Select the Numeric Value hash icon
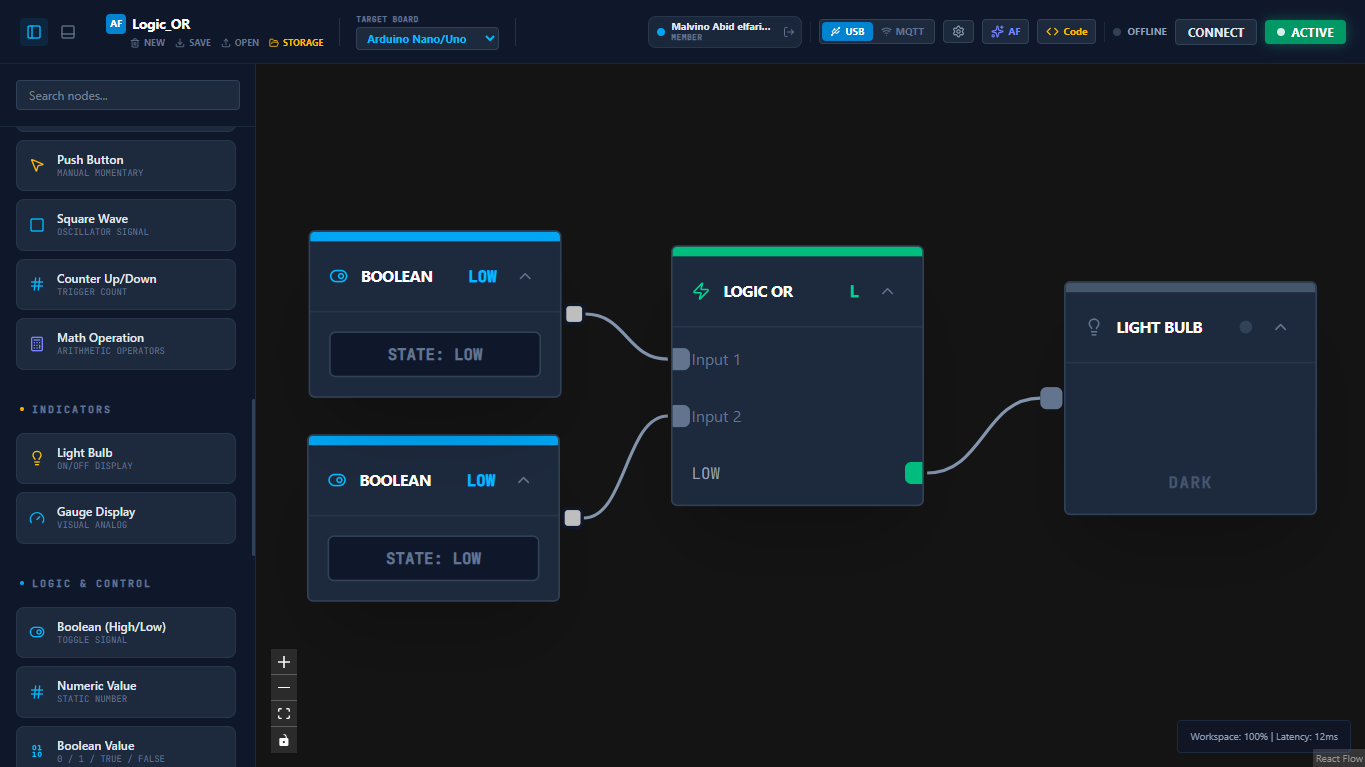The image size is (1365, 767). click(x=37, y=692)
